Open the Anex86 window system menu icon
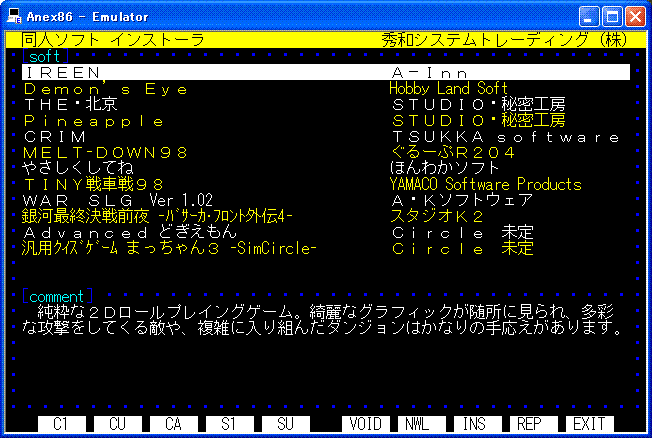 14,16
